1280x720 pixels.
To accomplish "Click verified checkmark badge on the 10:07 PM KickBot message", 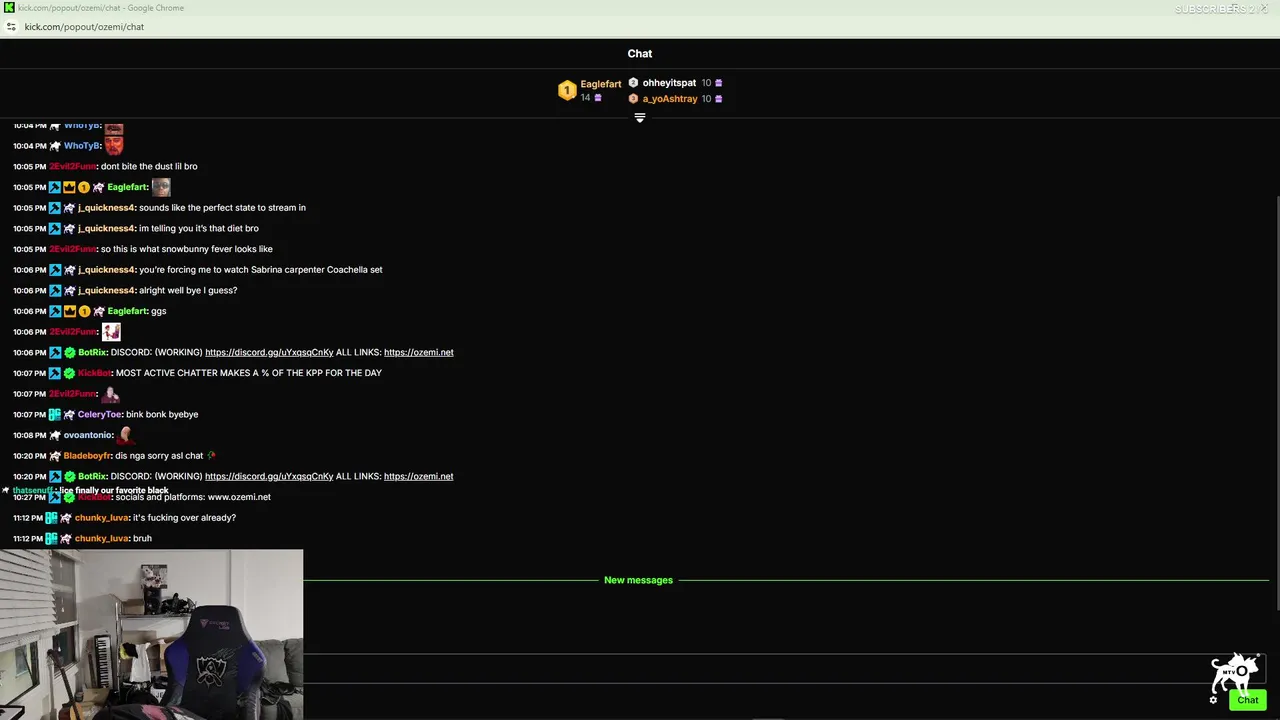I will pyautogui.click(x=69, y=373).
